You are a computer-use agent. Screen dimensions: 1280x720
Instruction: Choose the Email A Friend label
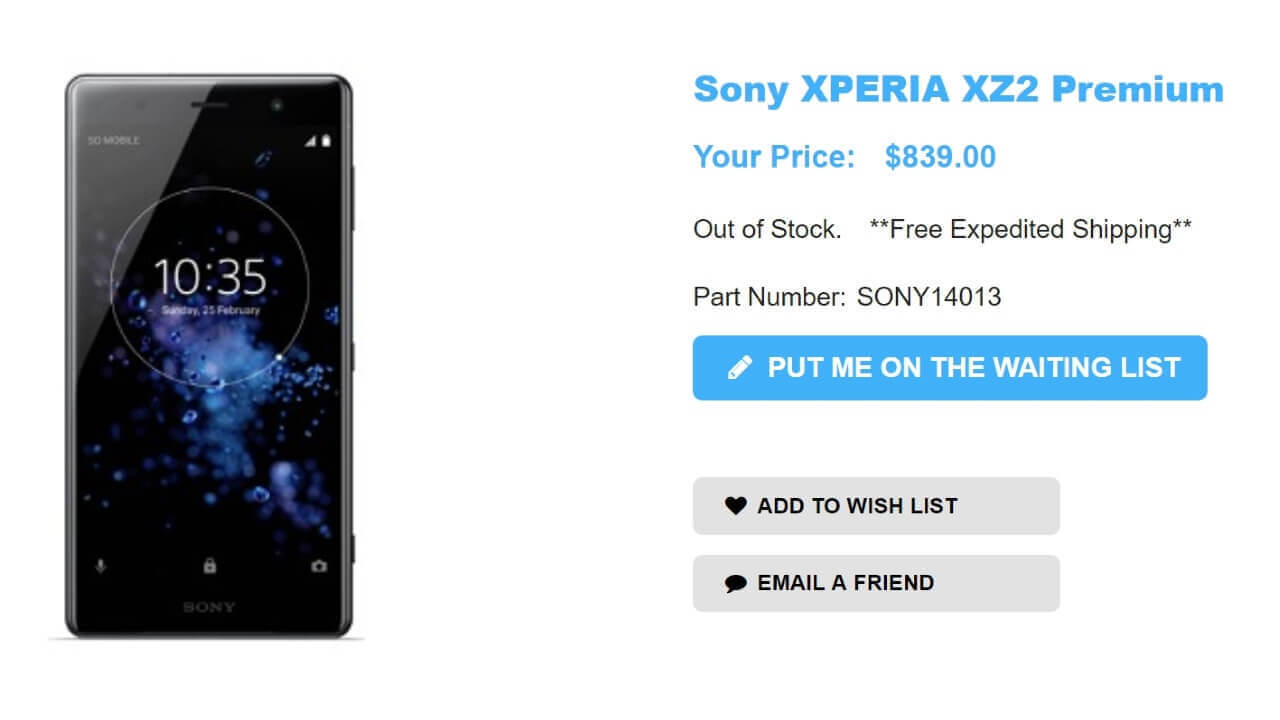pyautogui.click(x=845, y=583)
